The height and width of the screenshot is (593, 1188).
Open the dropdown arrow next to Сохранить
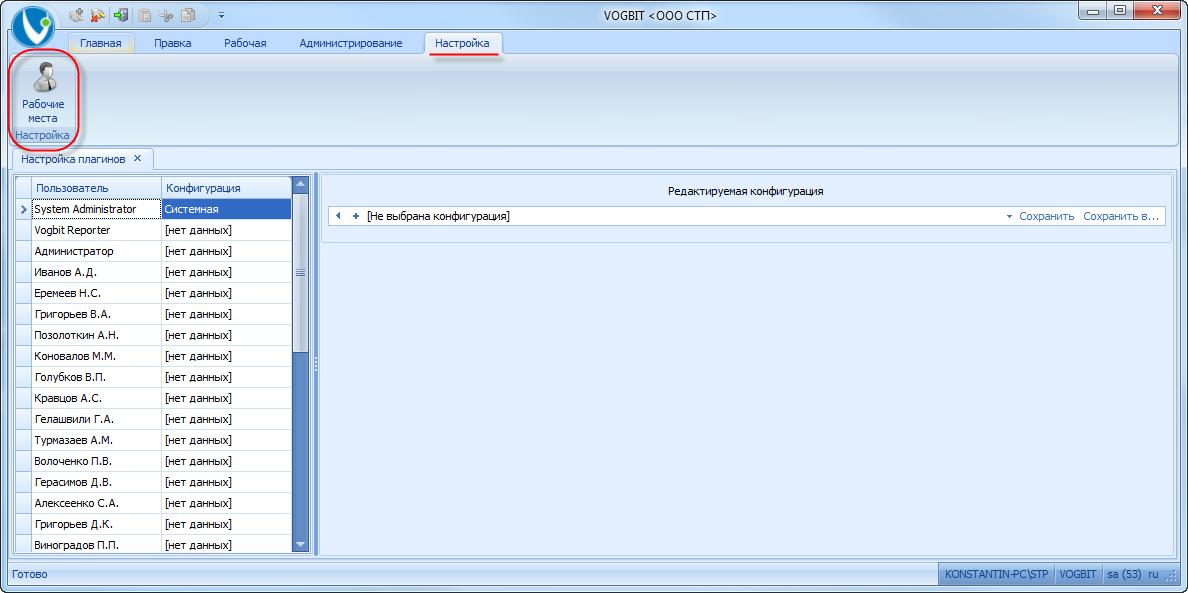point(1009,216)
